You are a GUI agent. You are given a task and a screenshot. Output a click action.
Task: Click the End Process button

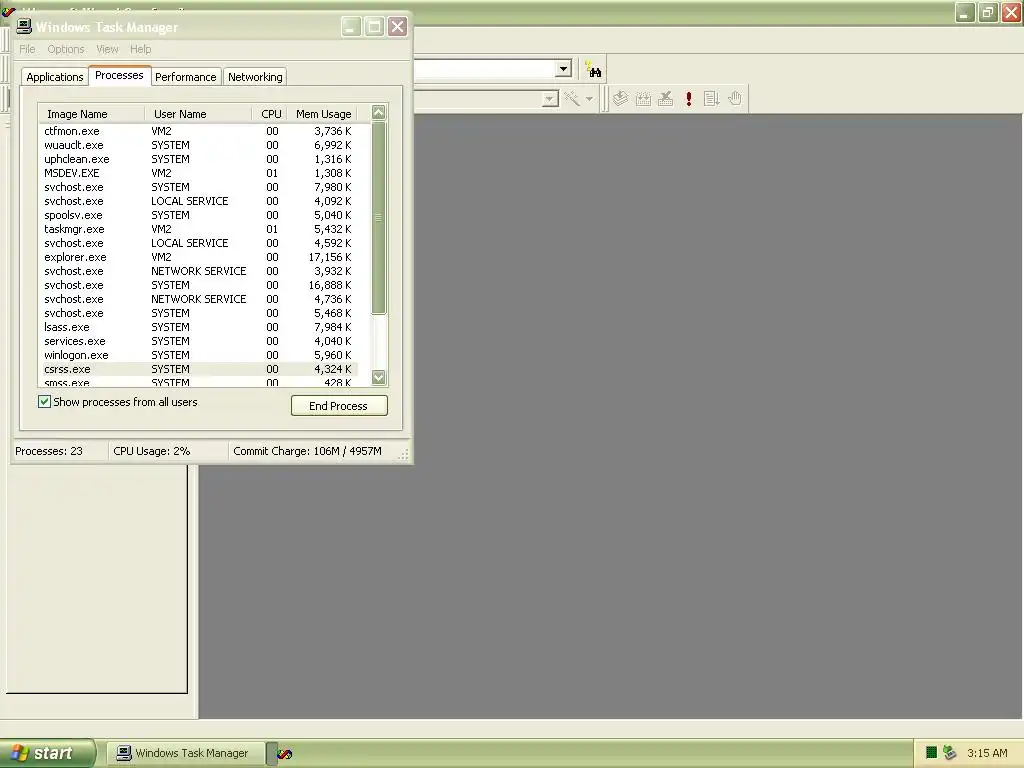[x=339, y=406]
